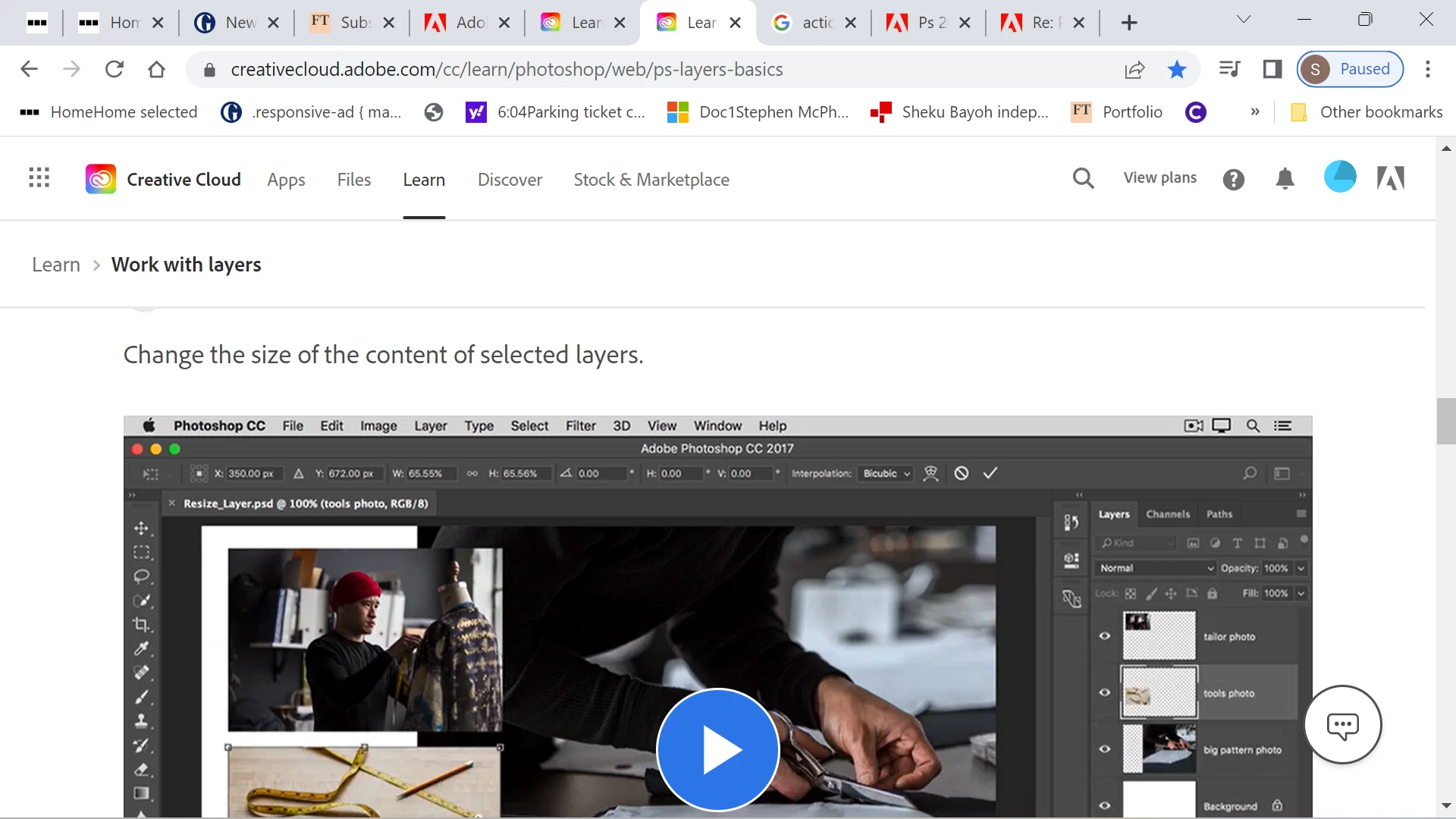This screenshot has height=819, width=1456.
Task: Open the Chrome side panel icon
Action: 1272,70
